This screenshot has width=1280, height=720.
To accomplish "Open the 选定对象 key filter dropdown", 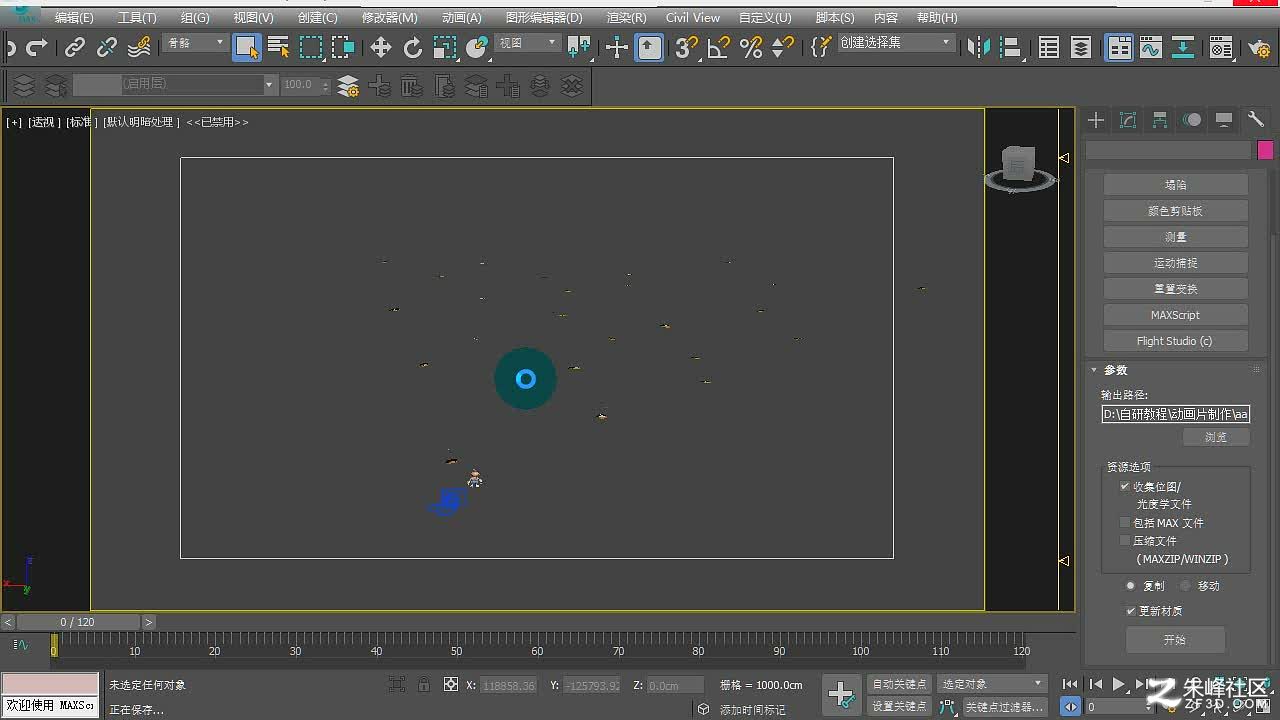I will 993,684.
